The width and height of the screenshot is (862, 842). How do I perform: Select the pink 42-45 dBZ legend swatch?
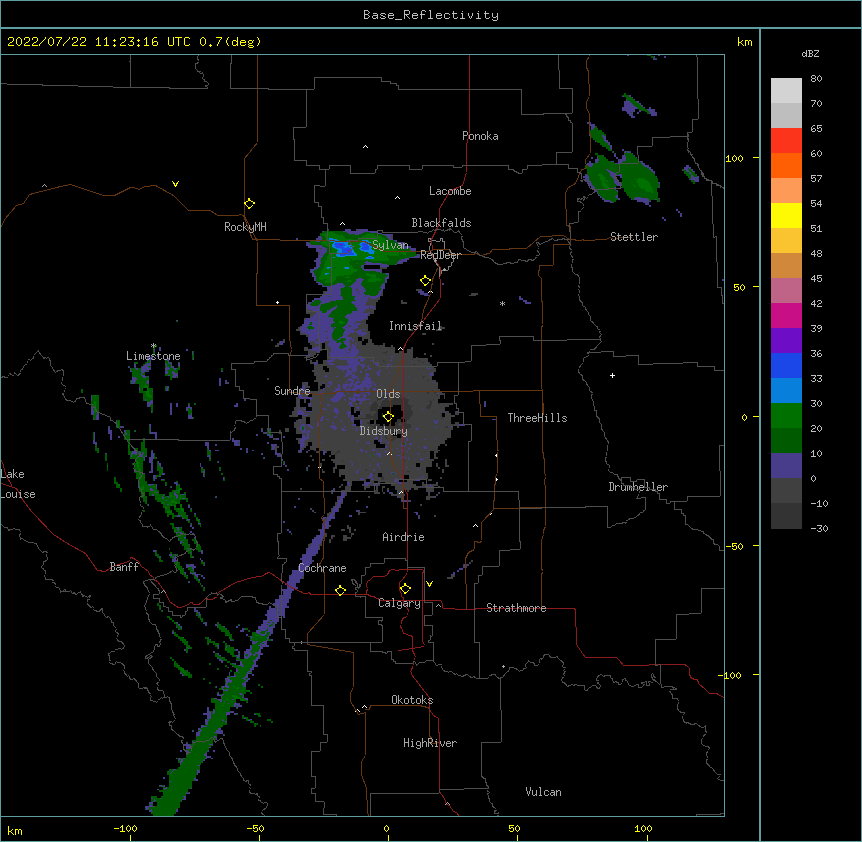coord(786,291)
